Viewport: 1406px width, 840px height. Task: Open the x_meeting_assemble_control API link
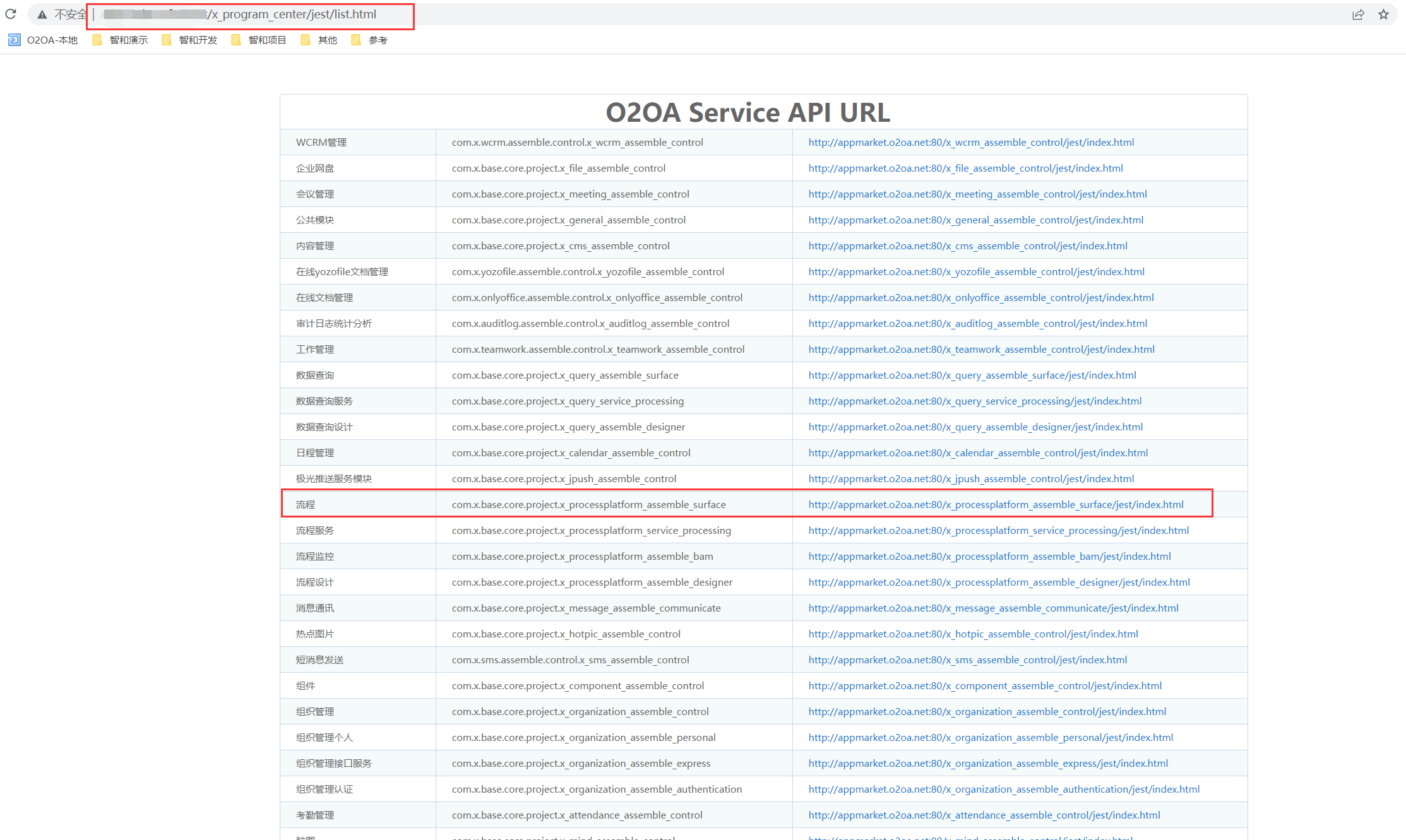[977, 194]
